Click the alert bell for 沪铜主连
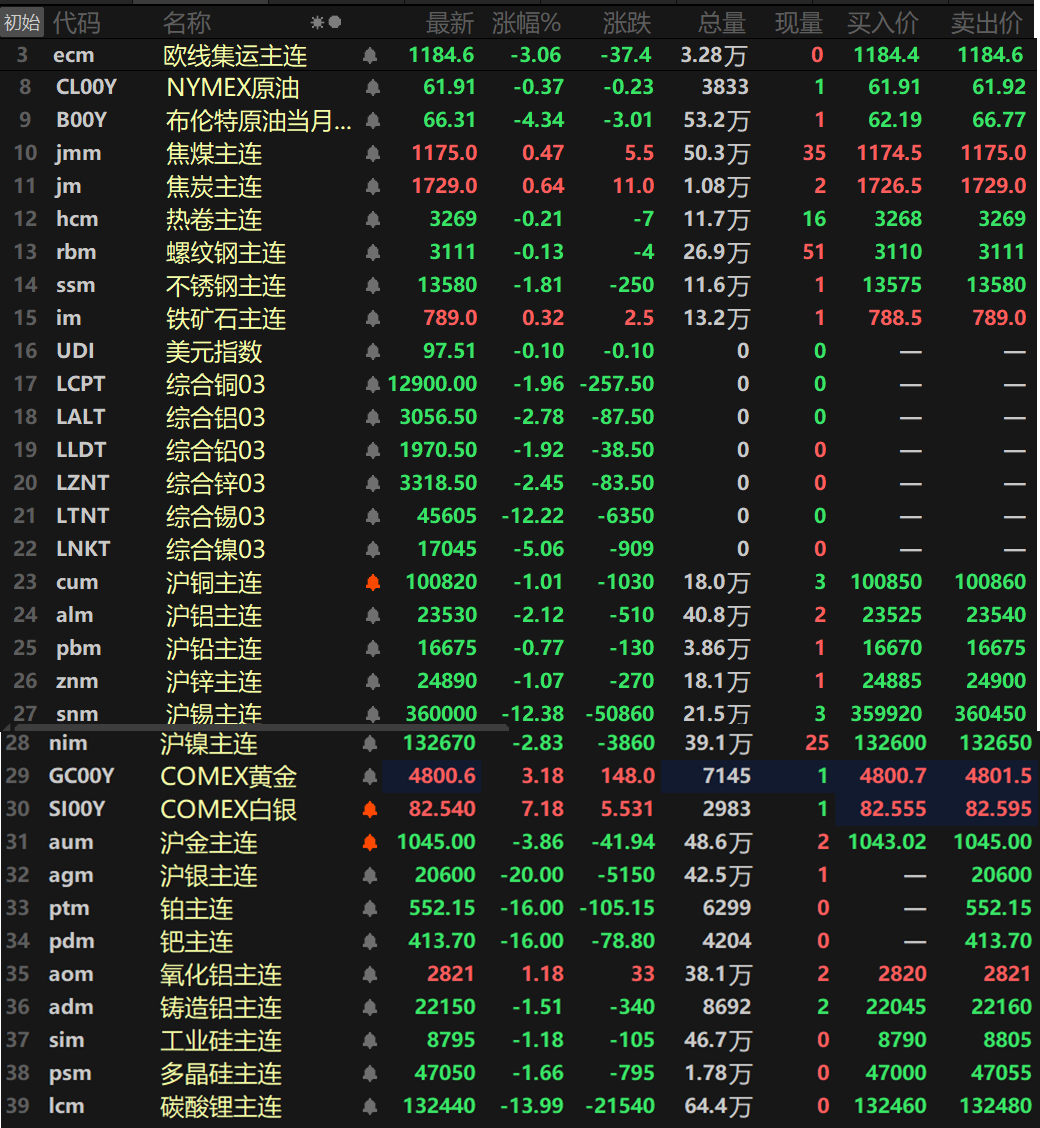1040x1128 pixels. (x=373, y=582)
